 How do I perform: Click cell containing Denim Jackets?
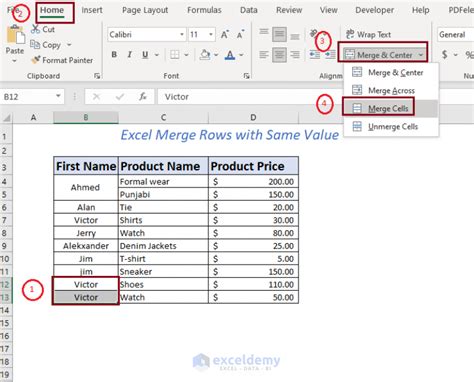(163, 246)
